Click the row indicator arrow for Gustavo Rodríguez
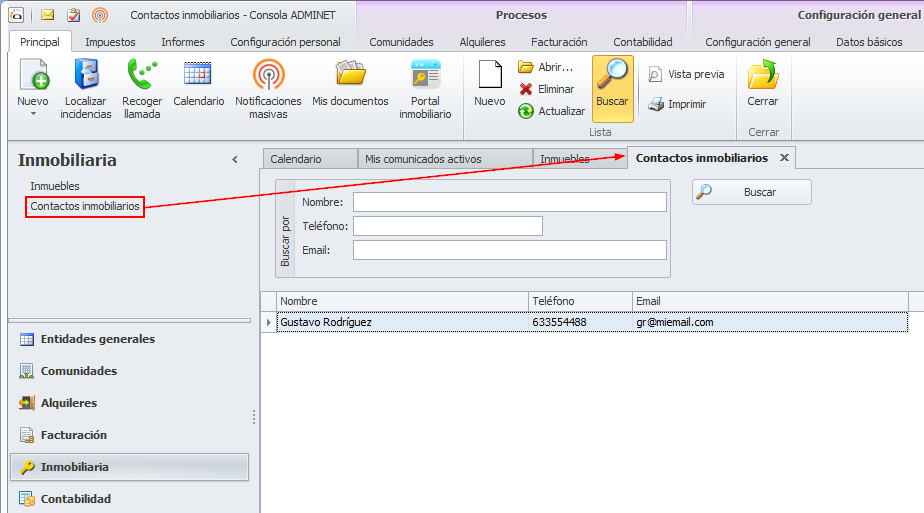The width and height of the screenshot is (924, 513). coord(269,322)
